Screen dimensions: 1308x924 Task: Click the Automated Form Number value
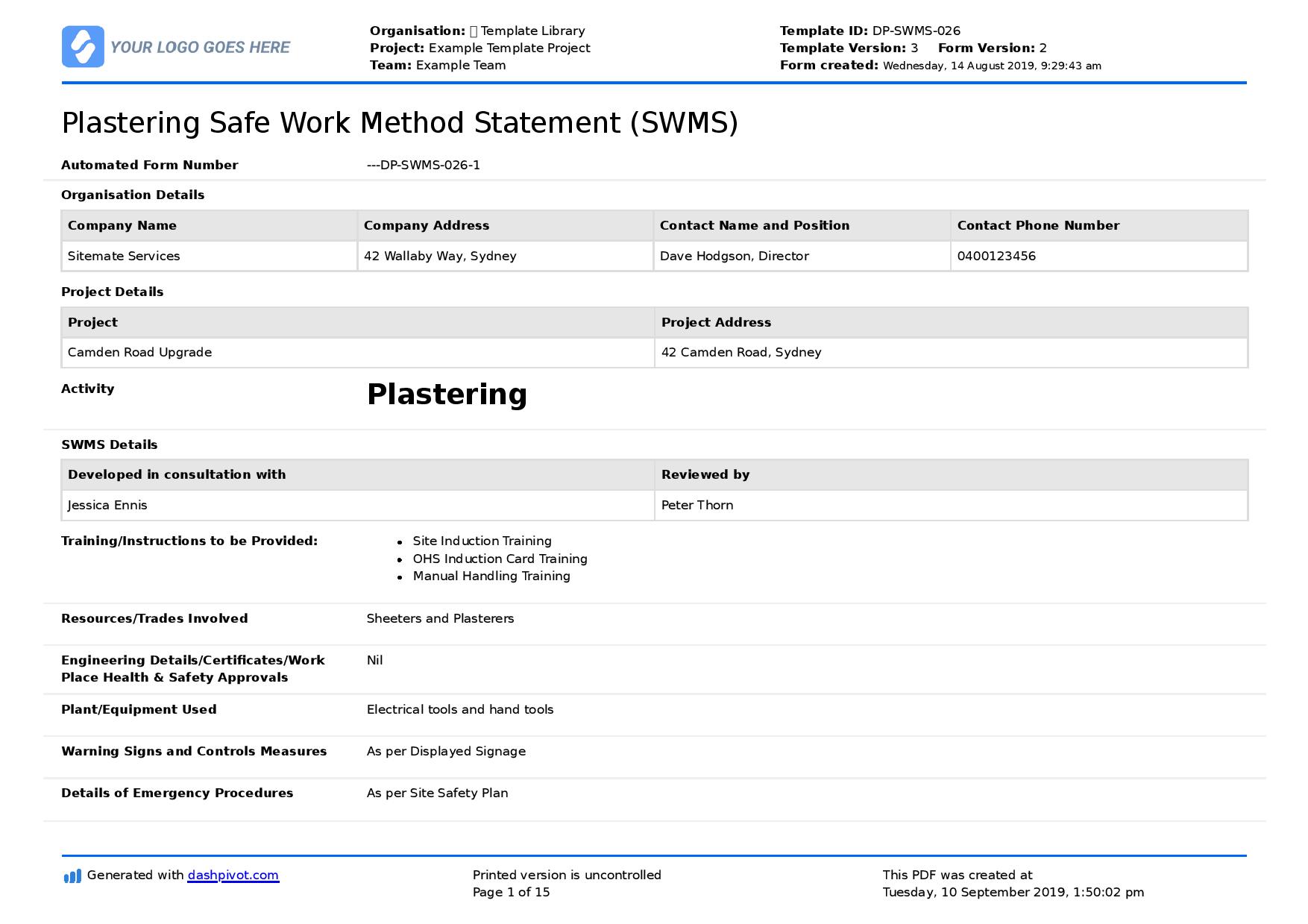423,165
